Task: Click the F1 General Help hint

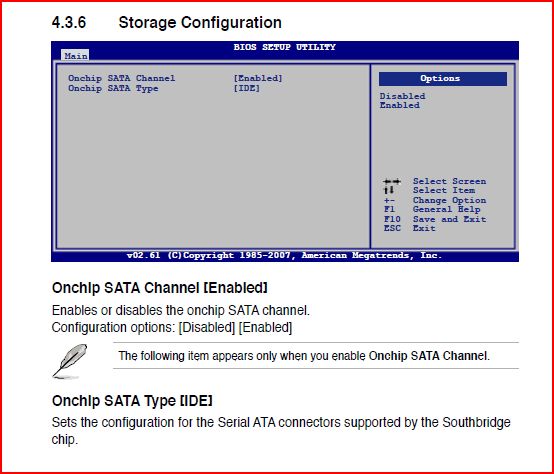Action: pos(432,209)
